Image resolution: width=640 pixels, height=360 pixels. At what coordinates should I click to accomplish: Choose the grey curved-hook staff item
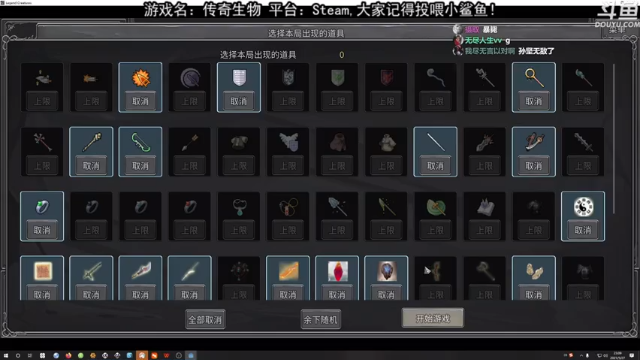pyautogui.click(x=436, y=77)
